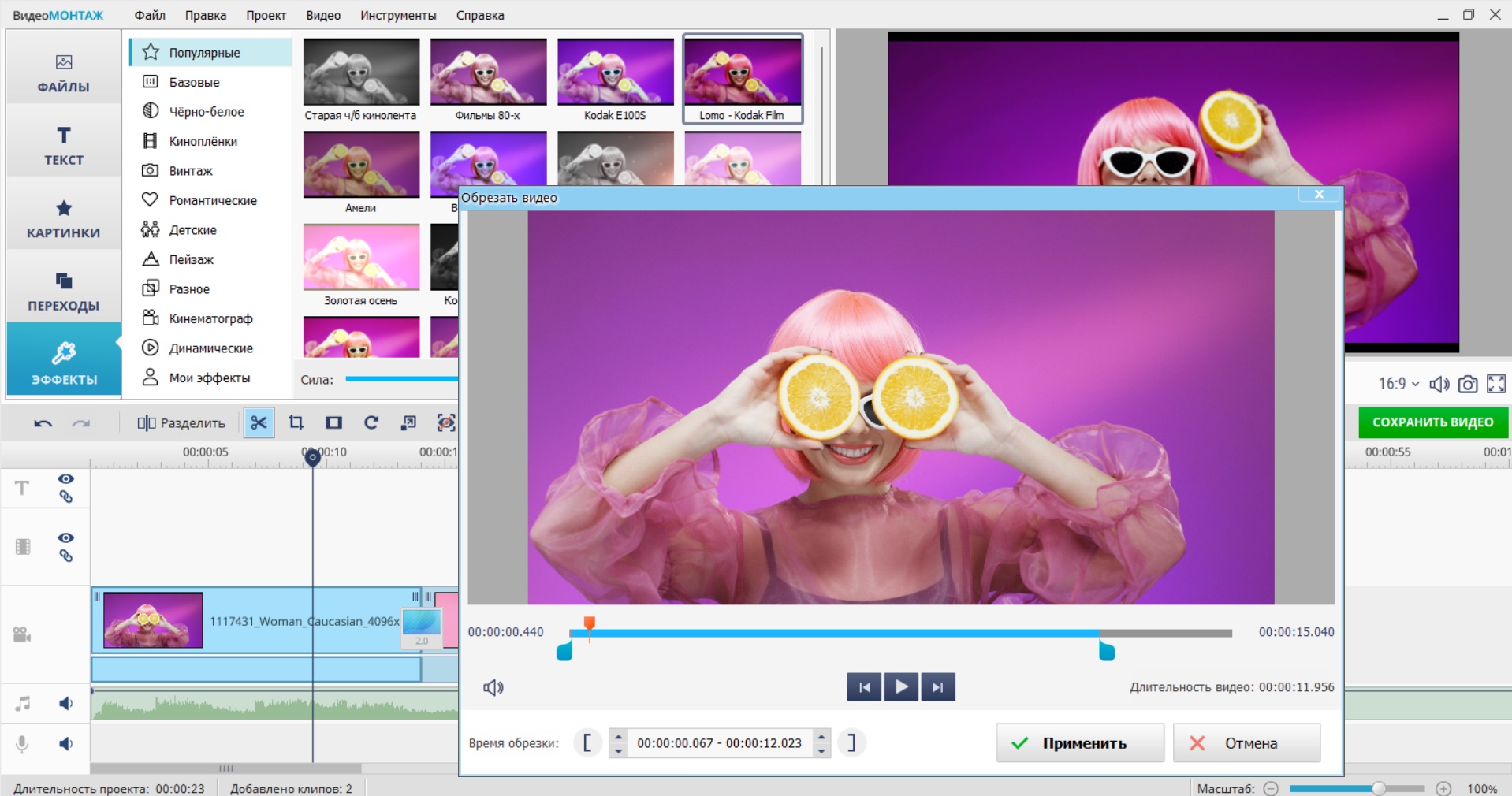1512x796 pixels.
Task: Apply the Kodak E100S effect thumbnail
Action: pyautogui.click(x=615, y=80)
